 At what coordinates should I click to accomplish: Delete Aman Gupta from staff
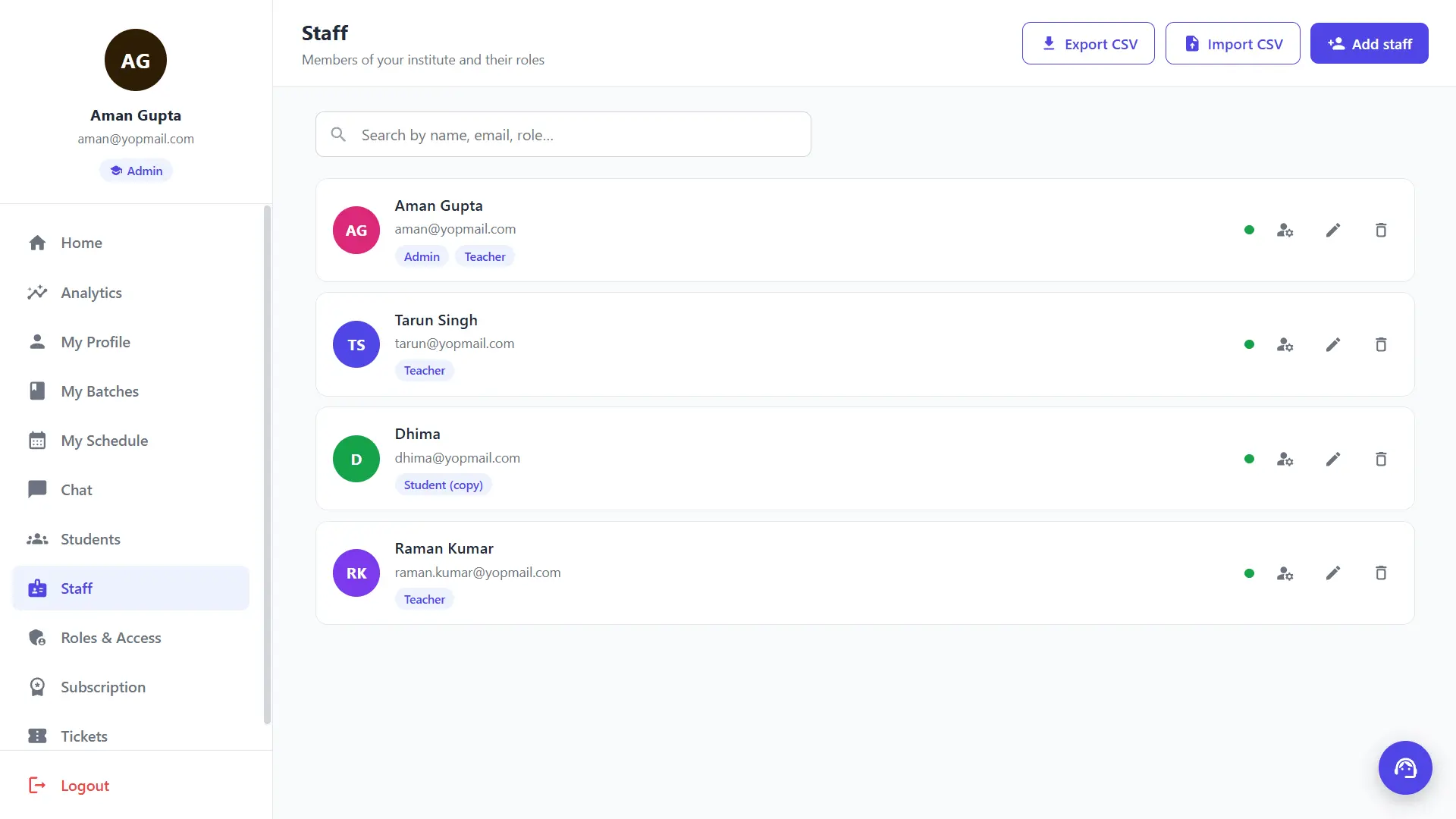[x=1381, y=231]
